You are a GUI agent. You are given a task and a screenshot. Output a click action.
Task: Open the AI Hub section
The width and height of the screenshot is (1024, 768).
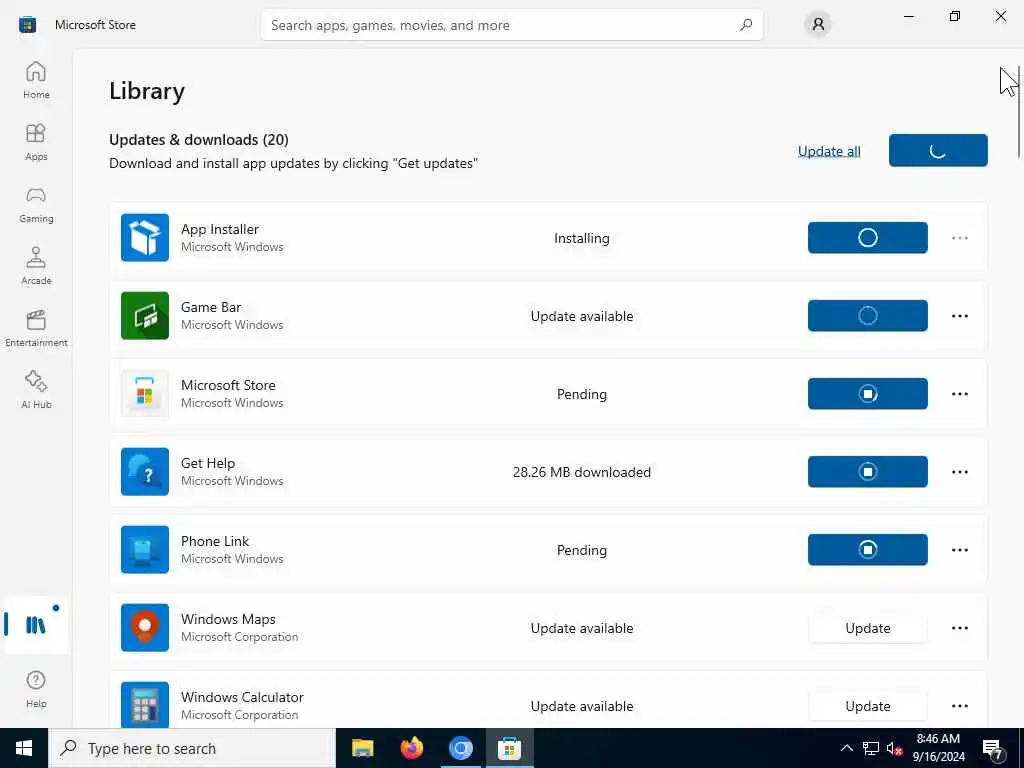pos(36,391)
